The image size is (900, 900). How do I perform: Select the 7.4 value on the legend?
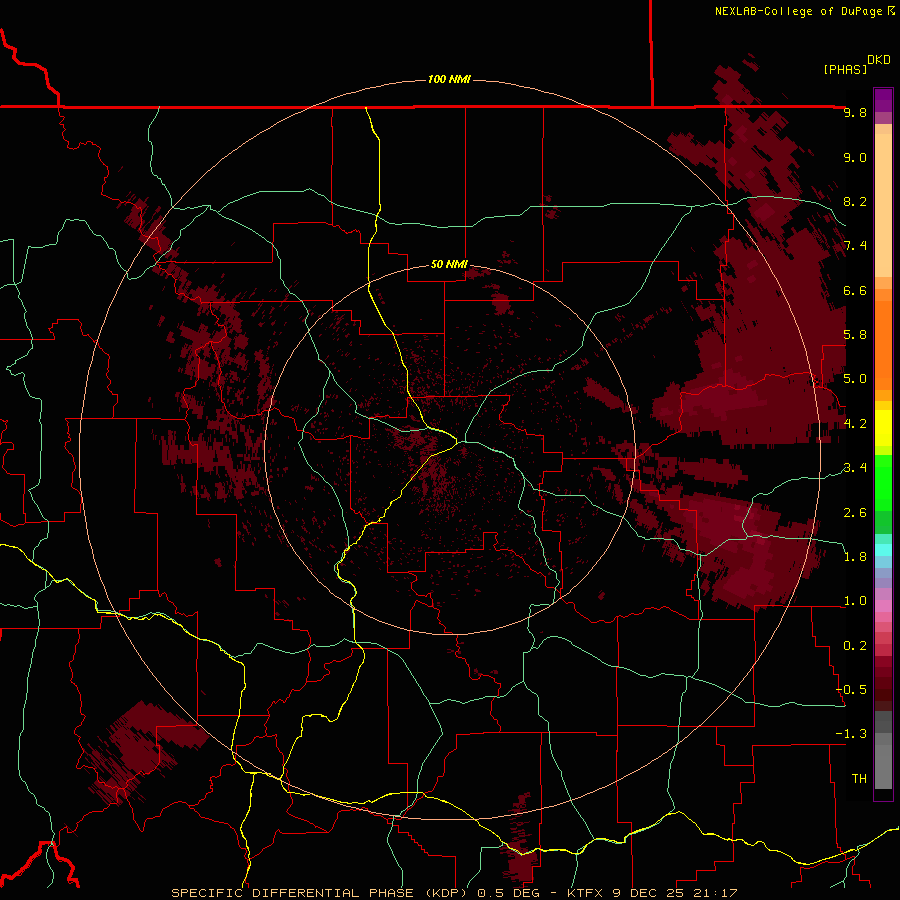855,246
